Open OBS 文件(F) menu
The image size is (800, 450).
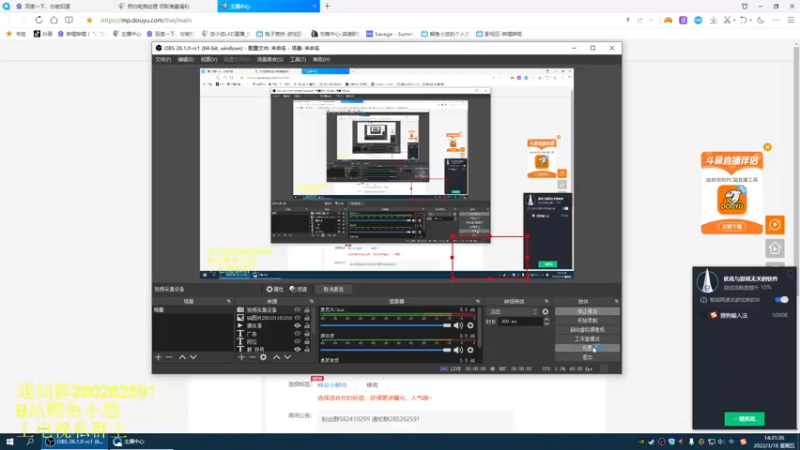(163, 60)
